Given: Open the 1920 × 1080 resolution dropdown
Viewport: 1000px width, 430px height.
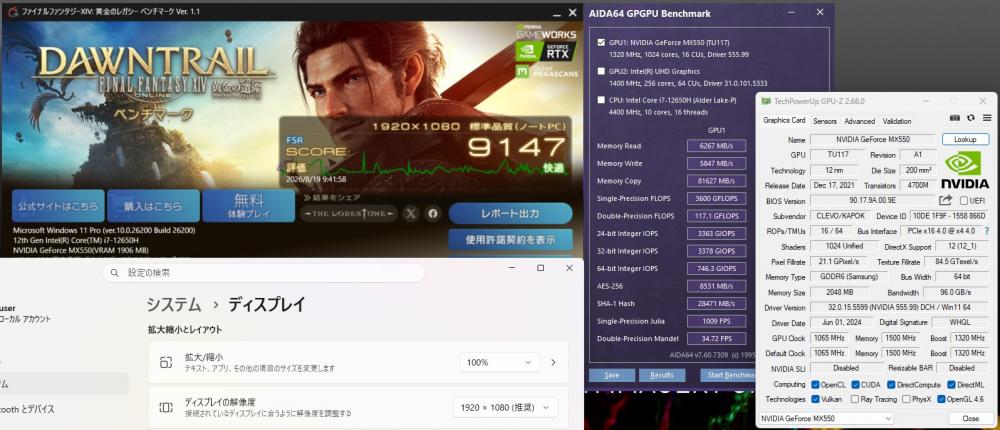Looking at the screenshot, I should pos(505,408).
